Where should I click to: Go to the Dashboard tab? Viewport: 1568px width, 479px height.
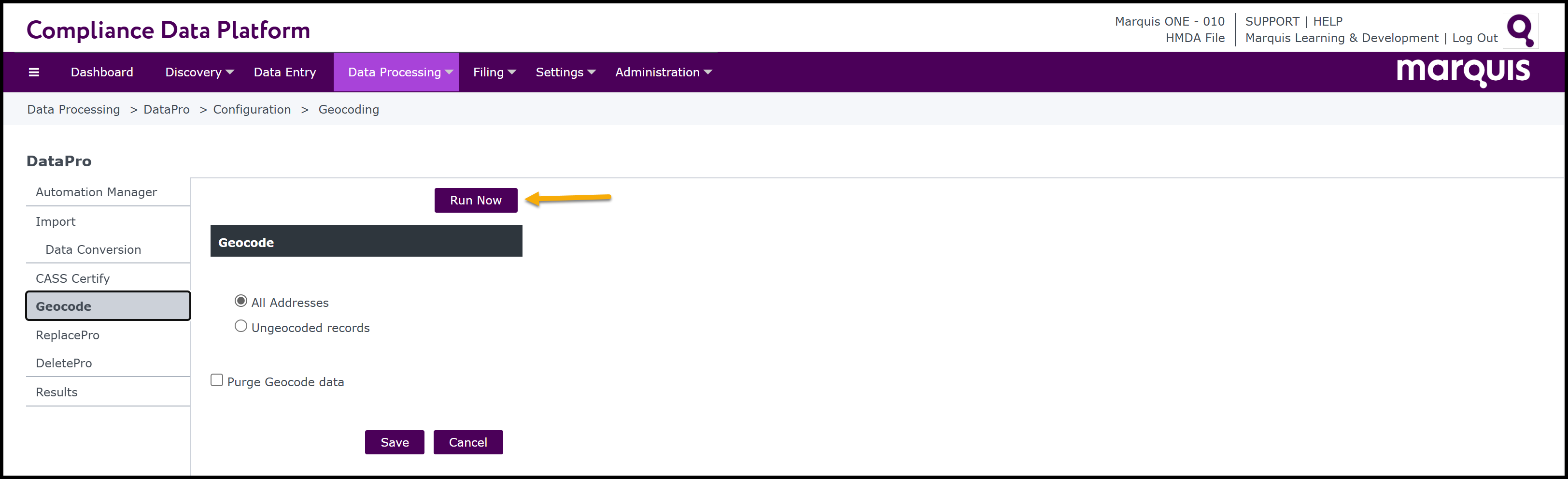tap(102, 73)
